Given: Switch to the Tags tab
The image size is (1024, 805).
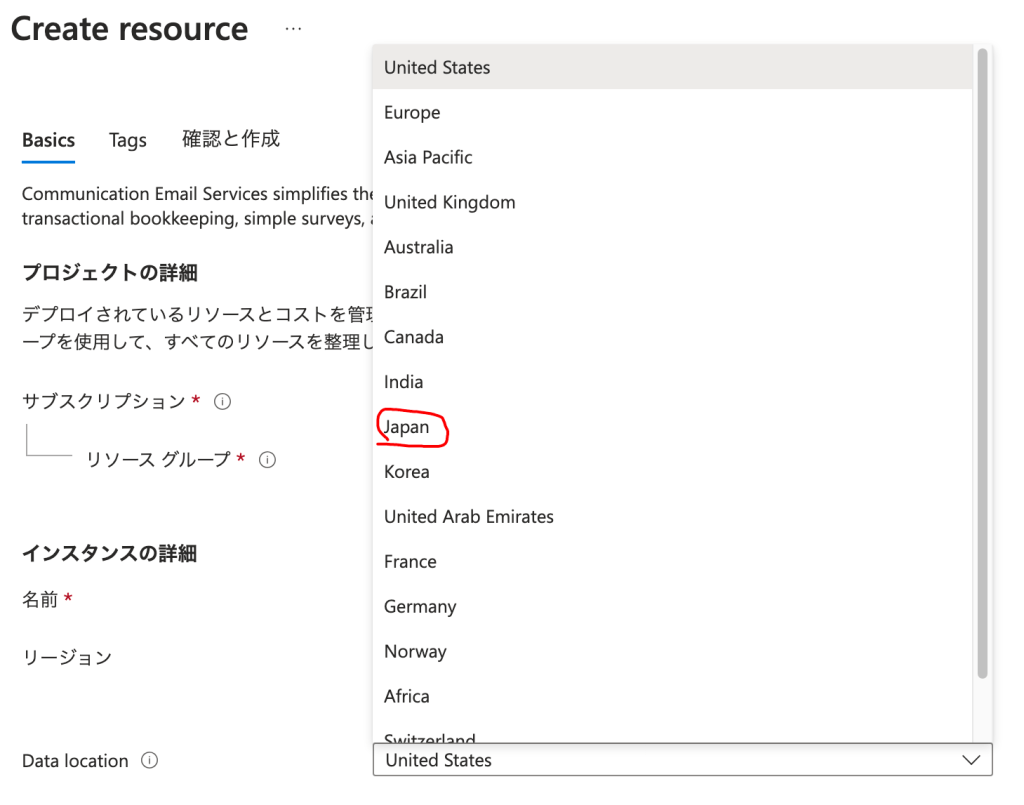Looking at the screenshot, I should (128, 141).
